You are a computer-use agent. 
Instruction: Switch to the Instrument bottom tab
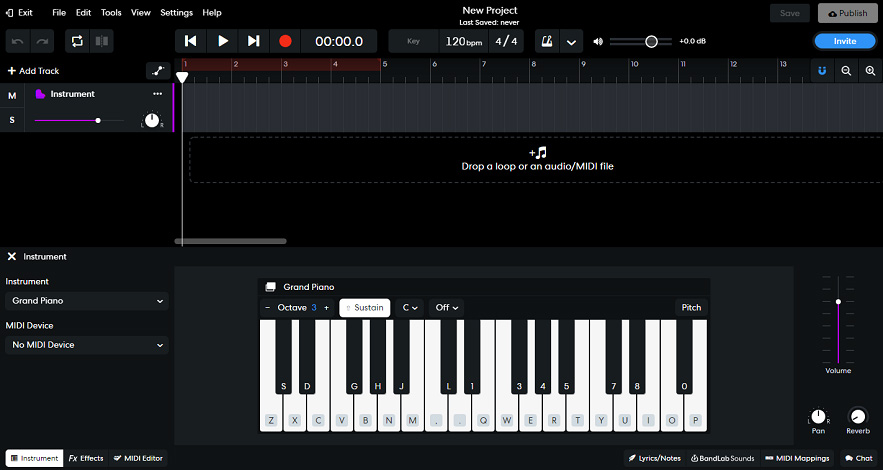pos(34,458)
